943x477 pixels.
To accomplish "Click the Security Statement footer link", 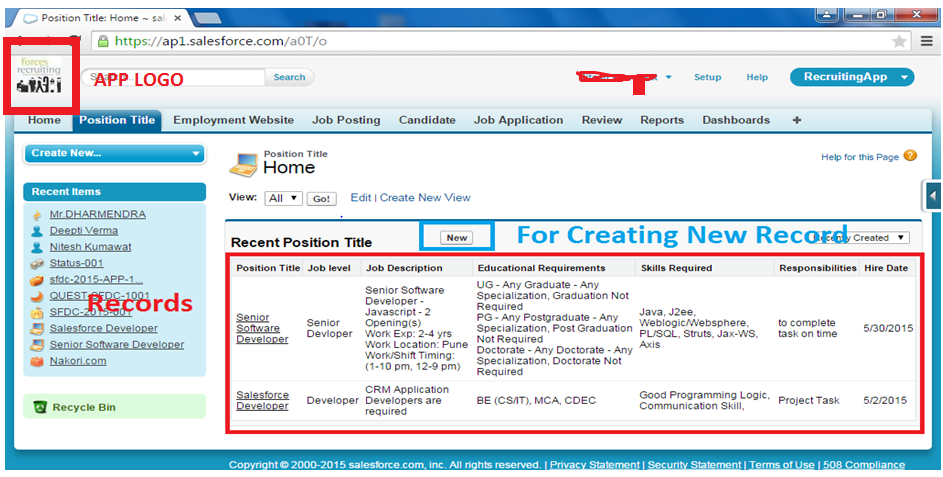I will pos(694,465).
